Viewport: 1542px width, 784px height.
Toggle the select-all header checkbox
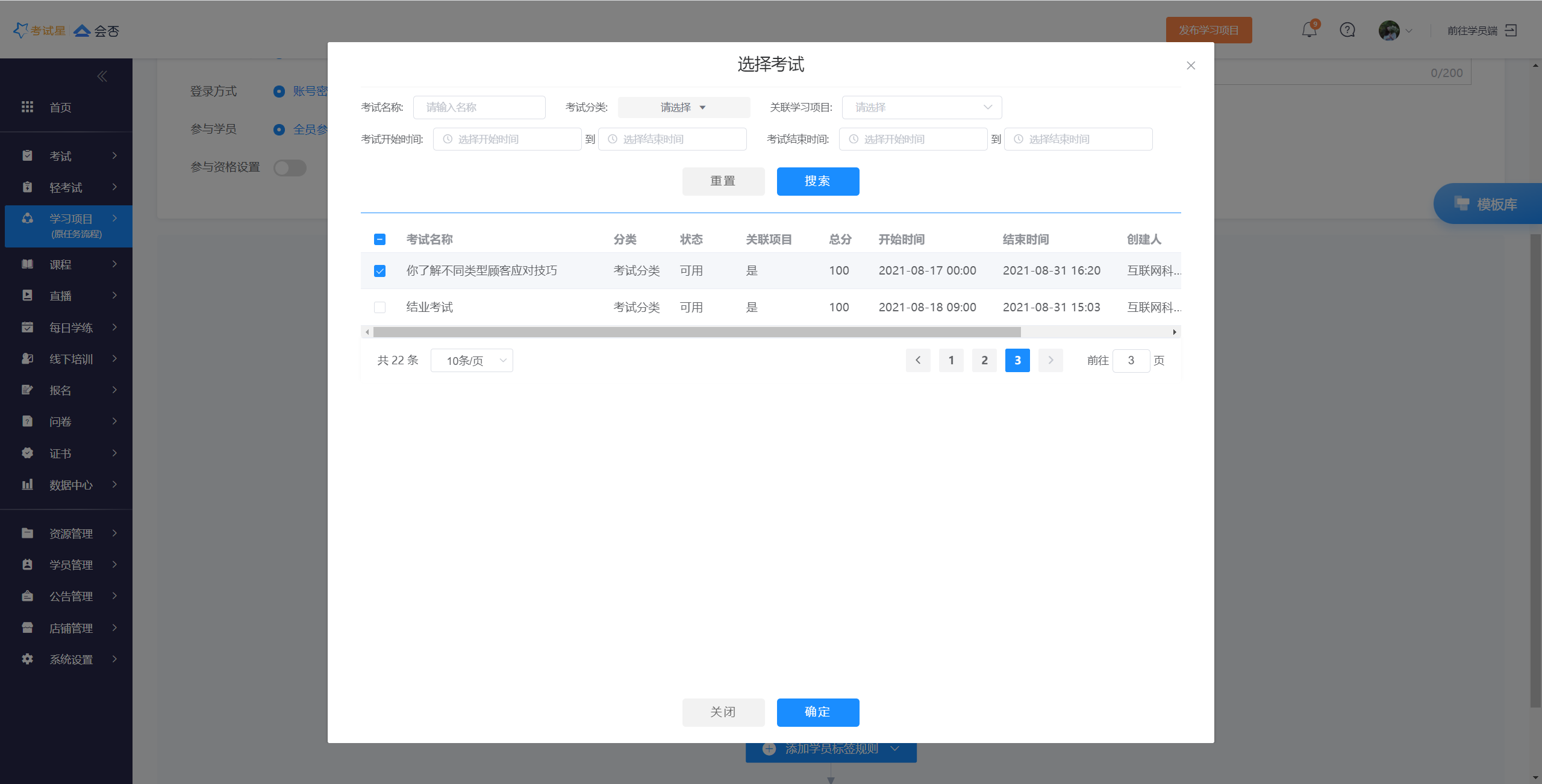[379, 240]
